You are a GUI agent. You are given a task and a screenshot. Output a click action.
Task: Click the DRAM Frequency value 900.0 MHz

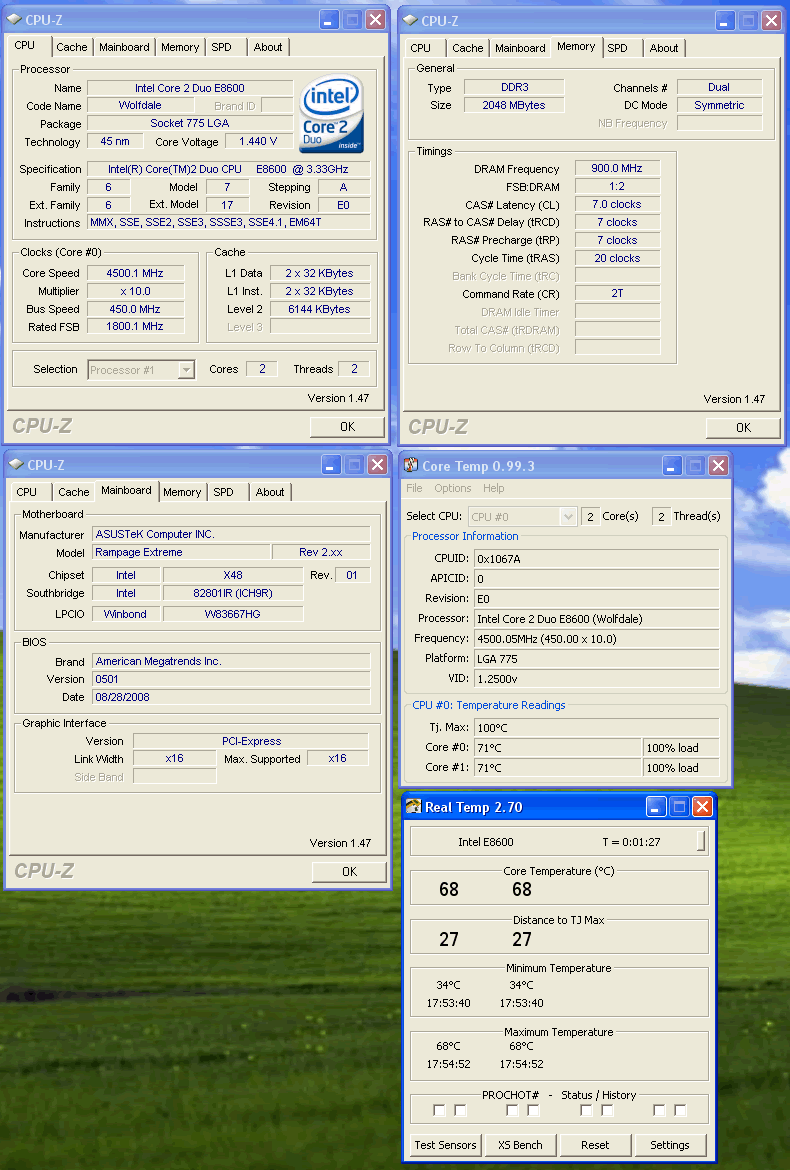click(x=617, y=169)
